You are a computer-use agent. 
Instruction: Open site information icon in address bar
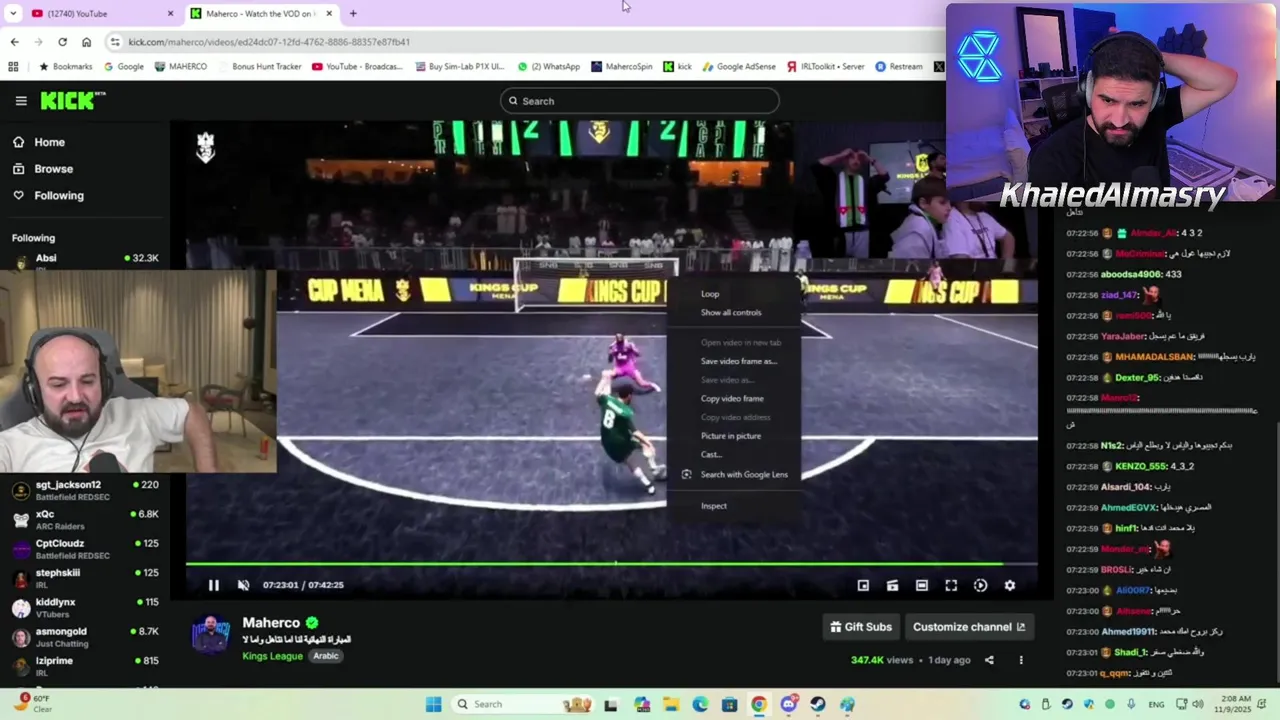115,42
